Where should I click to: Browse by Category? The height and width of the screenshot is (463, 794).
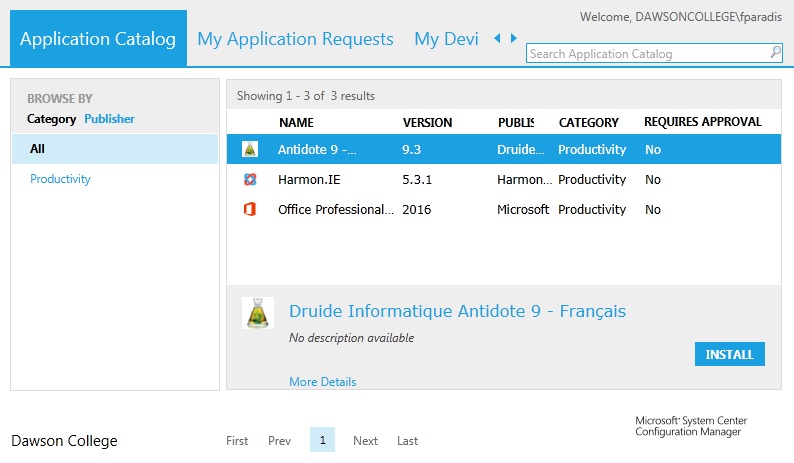[51, 119]
